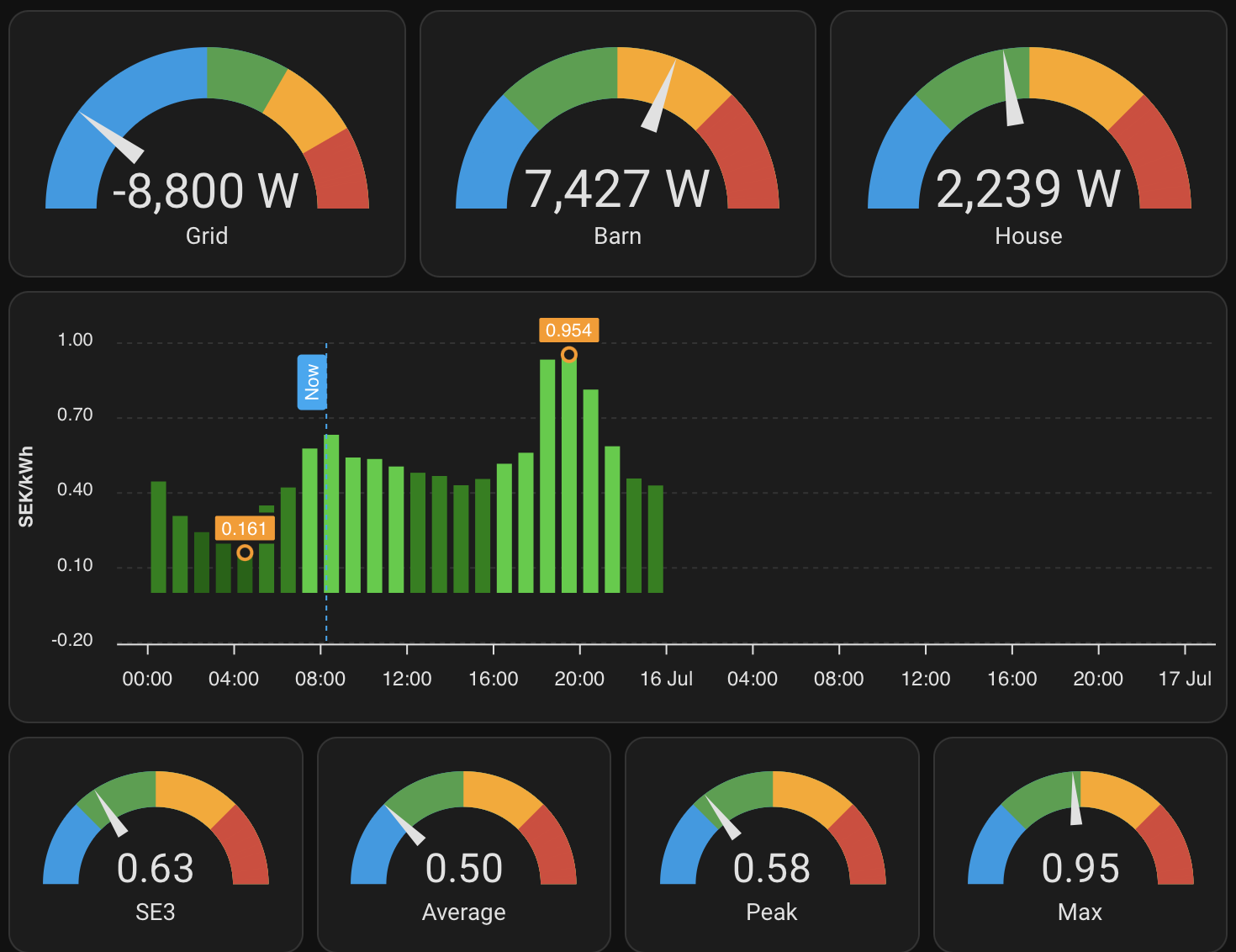The height and width of the screenshot is (952, 1236).
Task: Click the Barn power reading 7,427 W
Action: pyautogui.click(x=617, y=189)
